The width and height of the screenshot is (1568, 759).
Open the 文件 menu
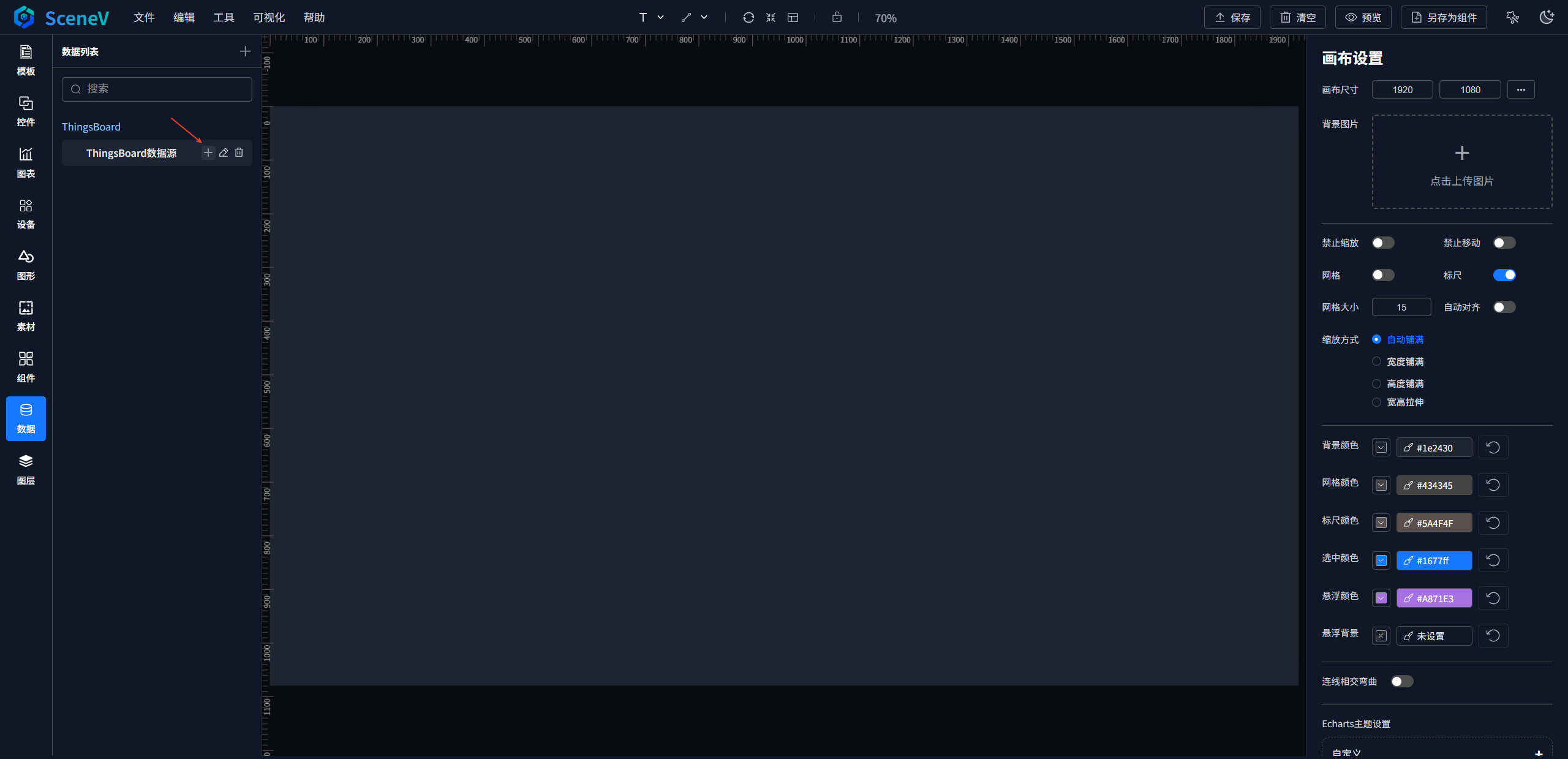coord(144,17)
